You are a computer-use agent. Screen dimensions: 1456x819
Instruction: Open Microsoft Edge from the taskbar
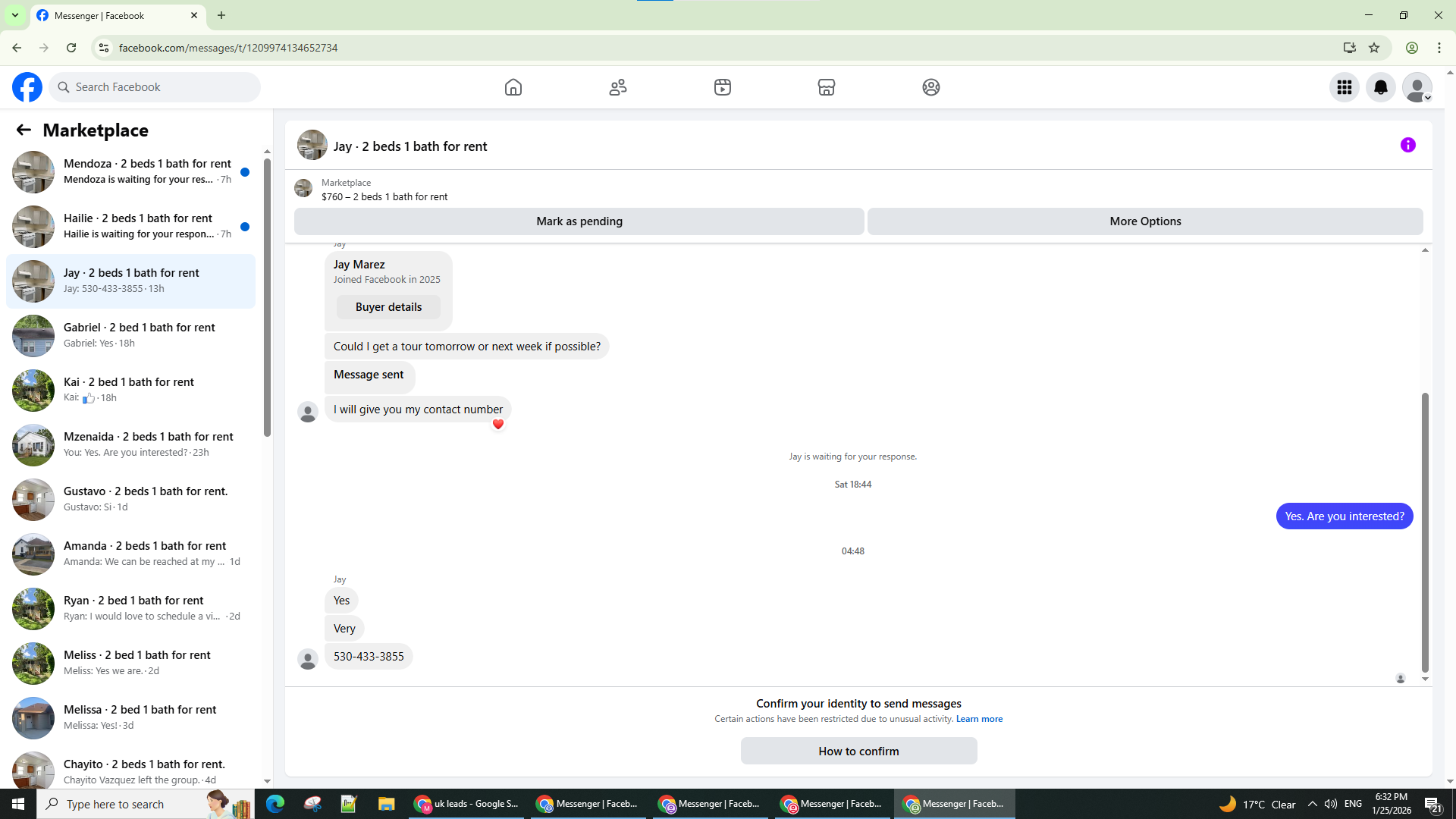275,804
